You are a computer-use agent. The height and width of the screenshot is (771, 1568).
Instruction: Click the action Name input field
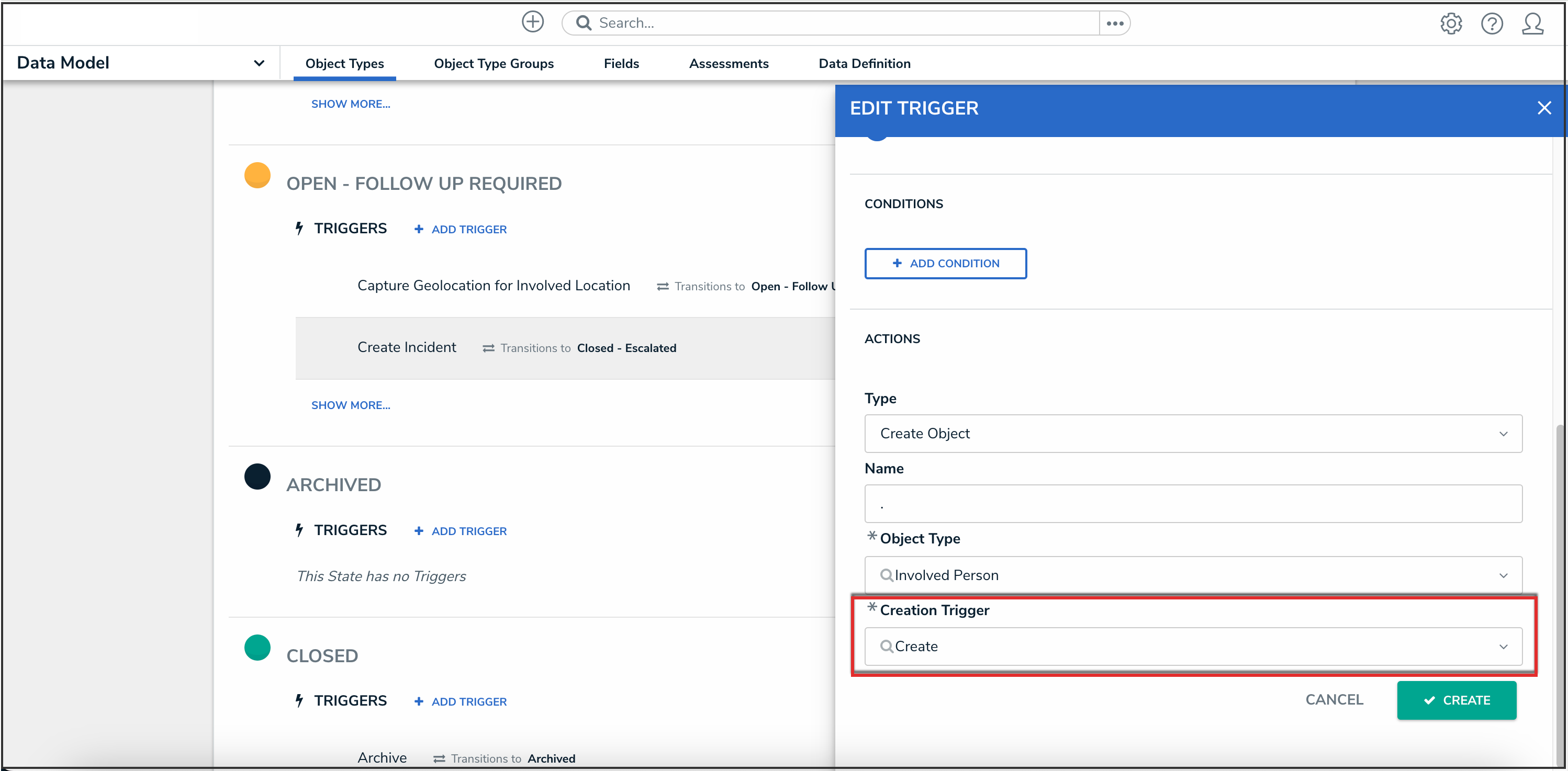pyautogui.click(x=1192, y=504)
